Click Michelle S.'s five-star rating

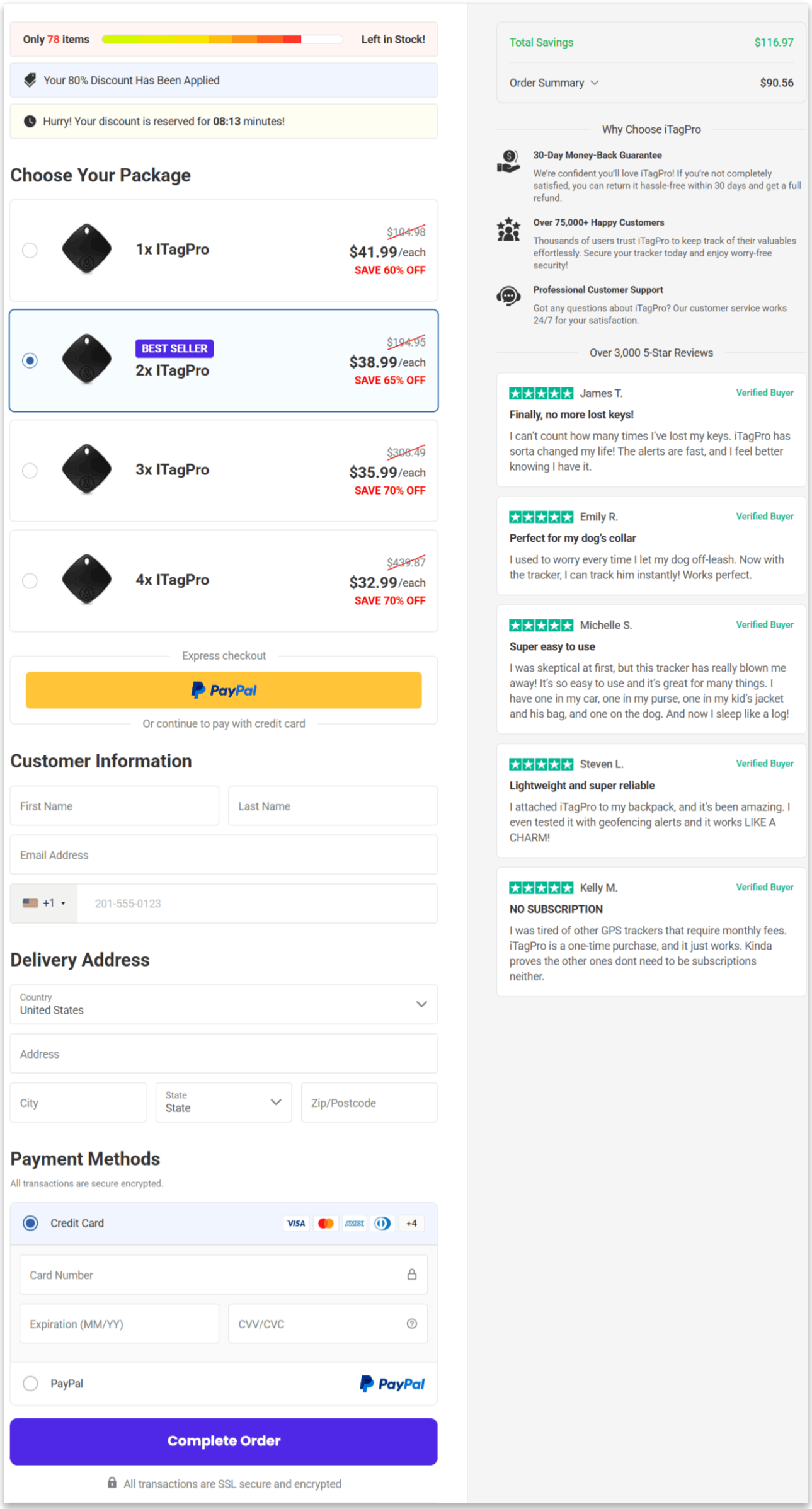tap(541, 625)
